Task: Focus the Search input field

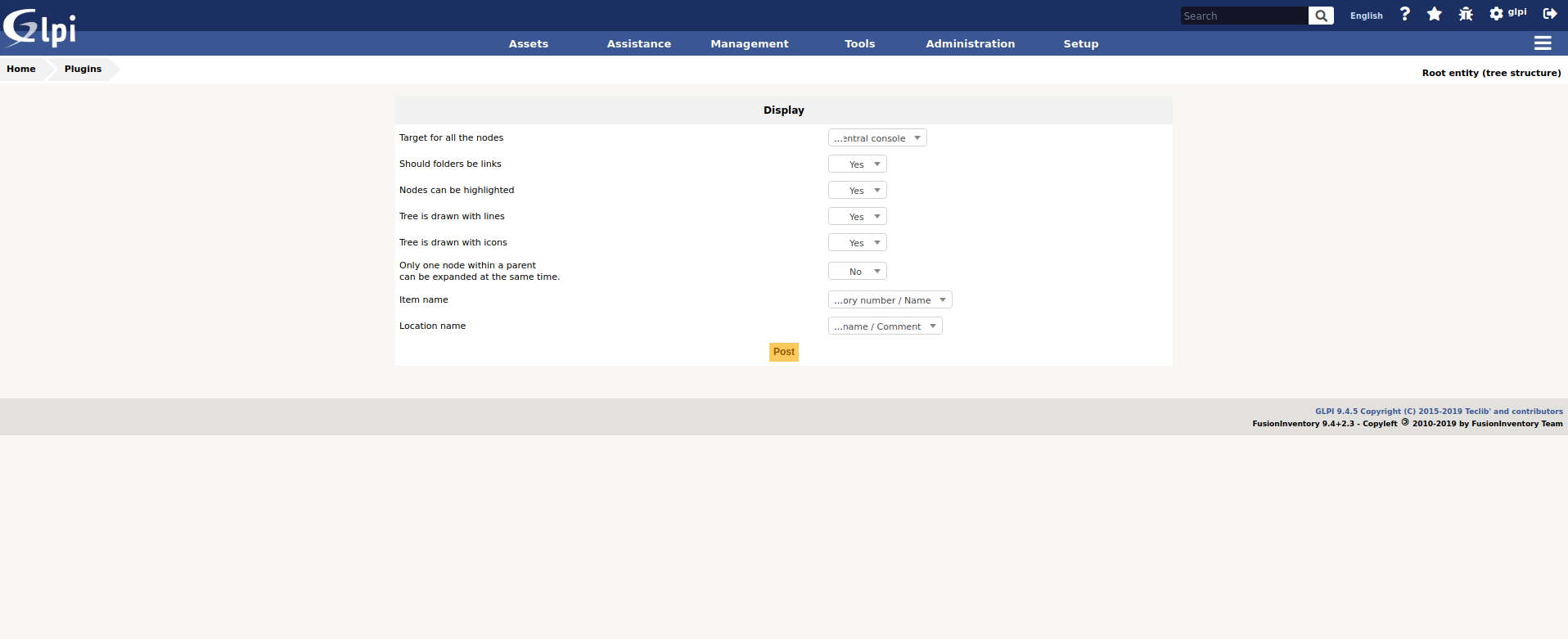Action: (1243, 16)
